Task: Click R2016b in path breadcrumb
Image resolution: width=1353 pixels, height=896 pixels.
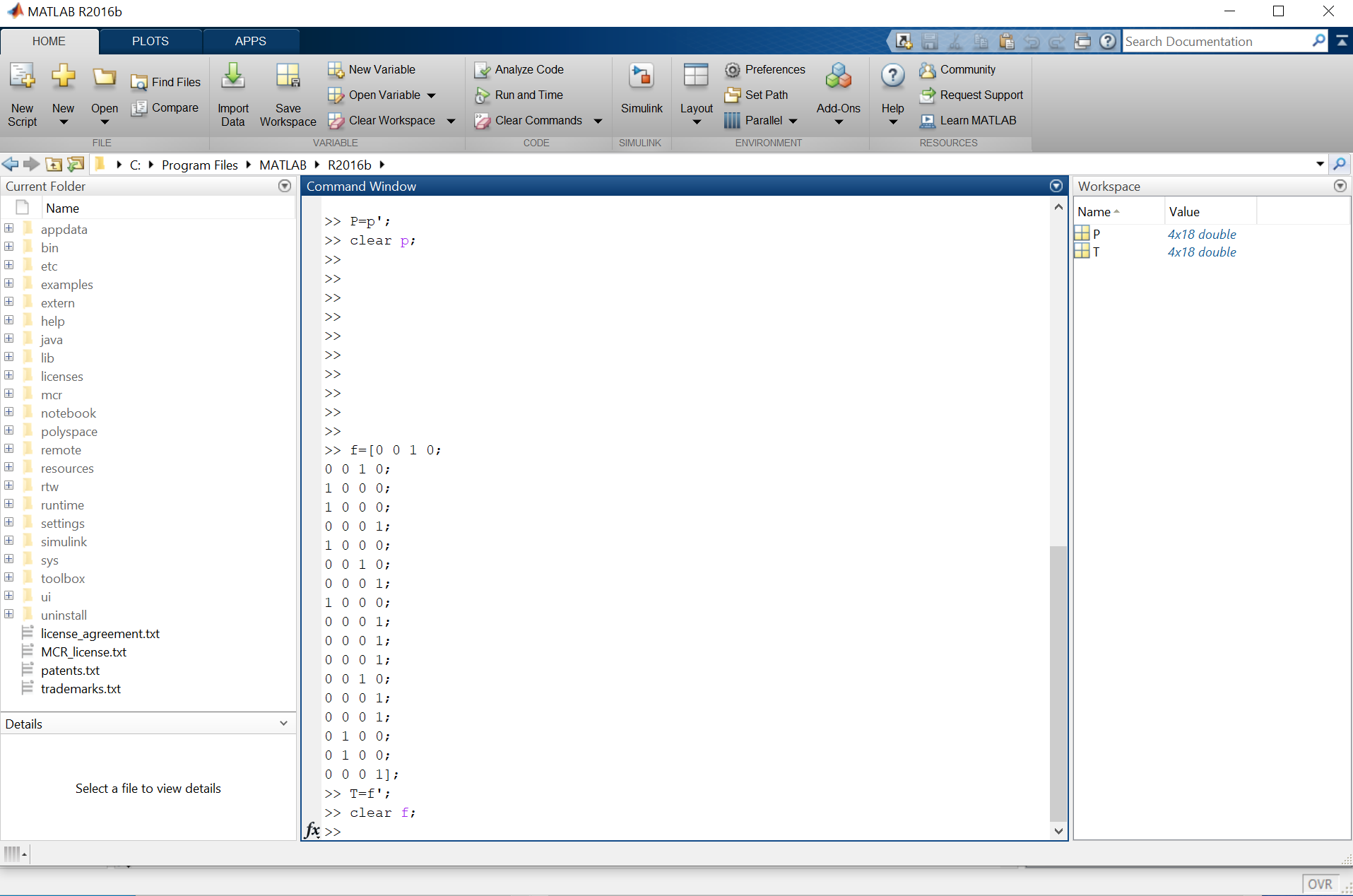Action: [x=350, y=165]
